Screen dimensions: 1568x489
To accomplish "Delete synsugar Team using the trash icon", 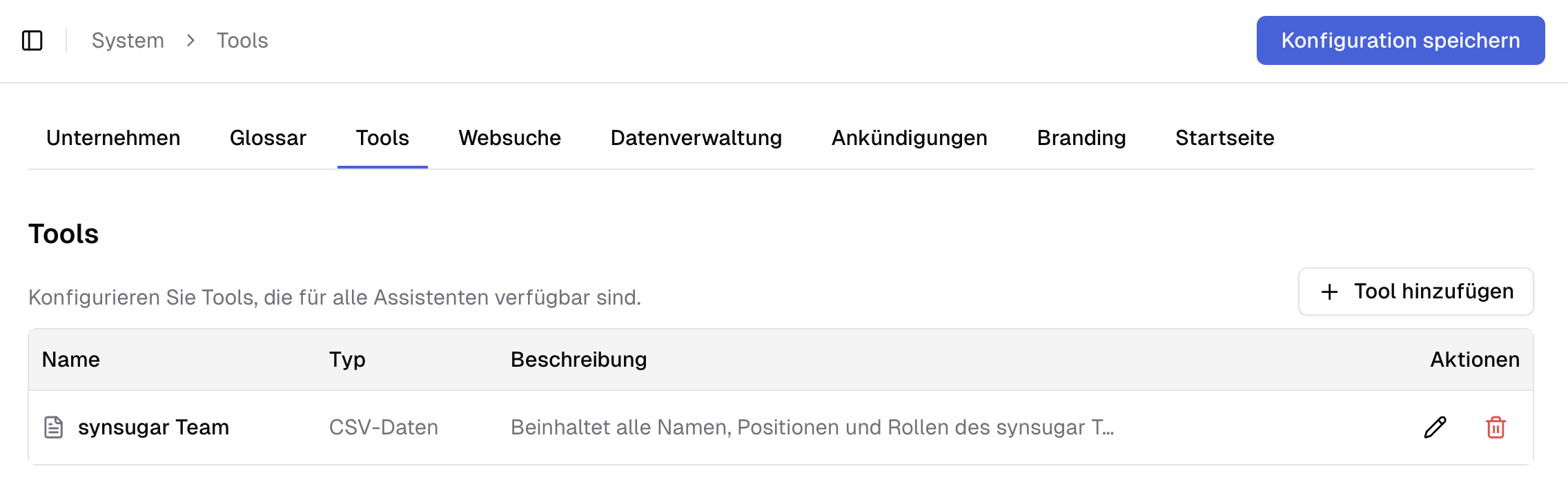I will tap(1495, 427).
